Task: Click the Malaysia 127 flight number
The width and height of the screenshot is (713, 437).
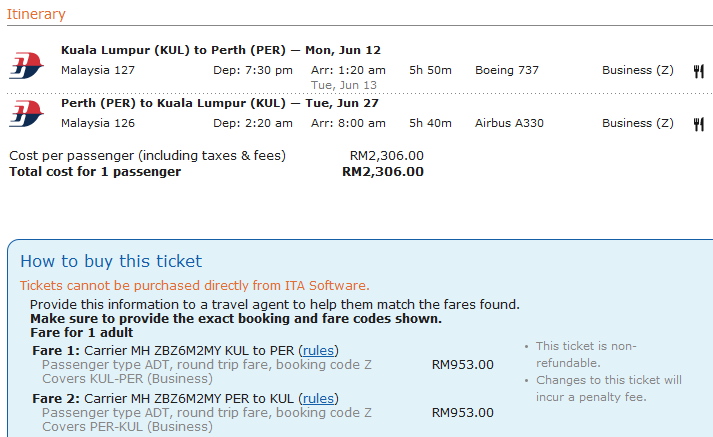Action: pyautogui.click(x=97, y=70)
